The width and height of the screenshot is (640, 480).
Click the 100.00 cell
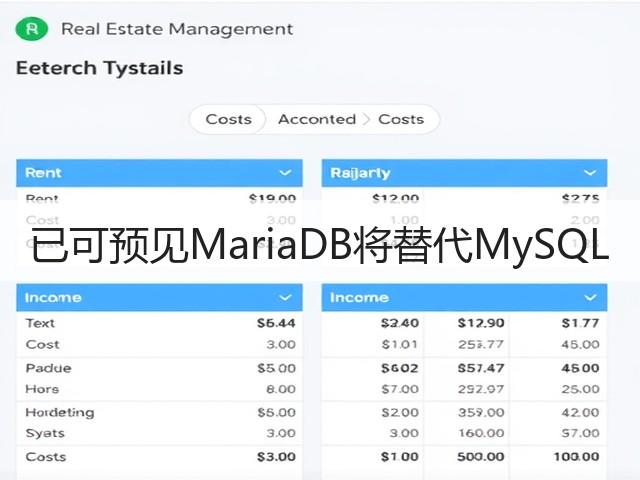click(x=576, y=457)
